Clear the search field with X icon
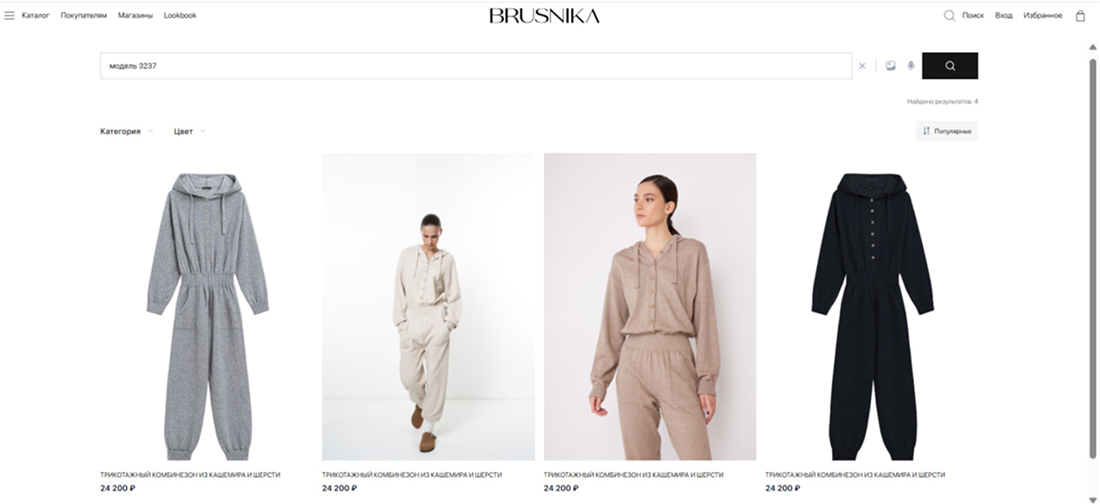Image resolution: width=1100 pixels, height=504 pixels. (x=862, y=66)
